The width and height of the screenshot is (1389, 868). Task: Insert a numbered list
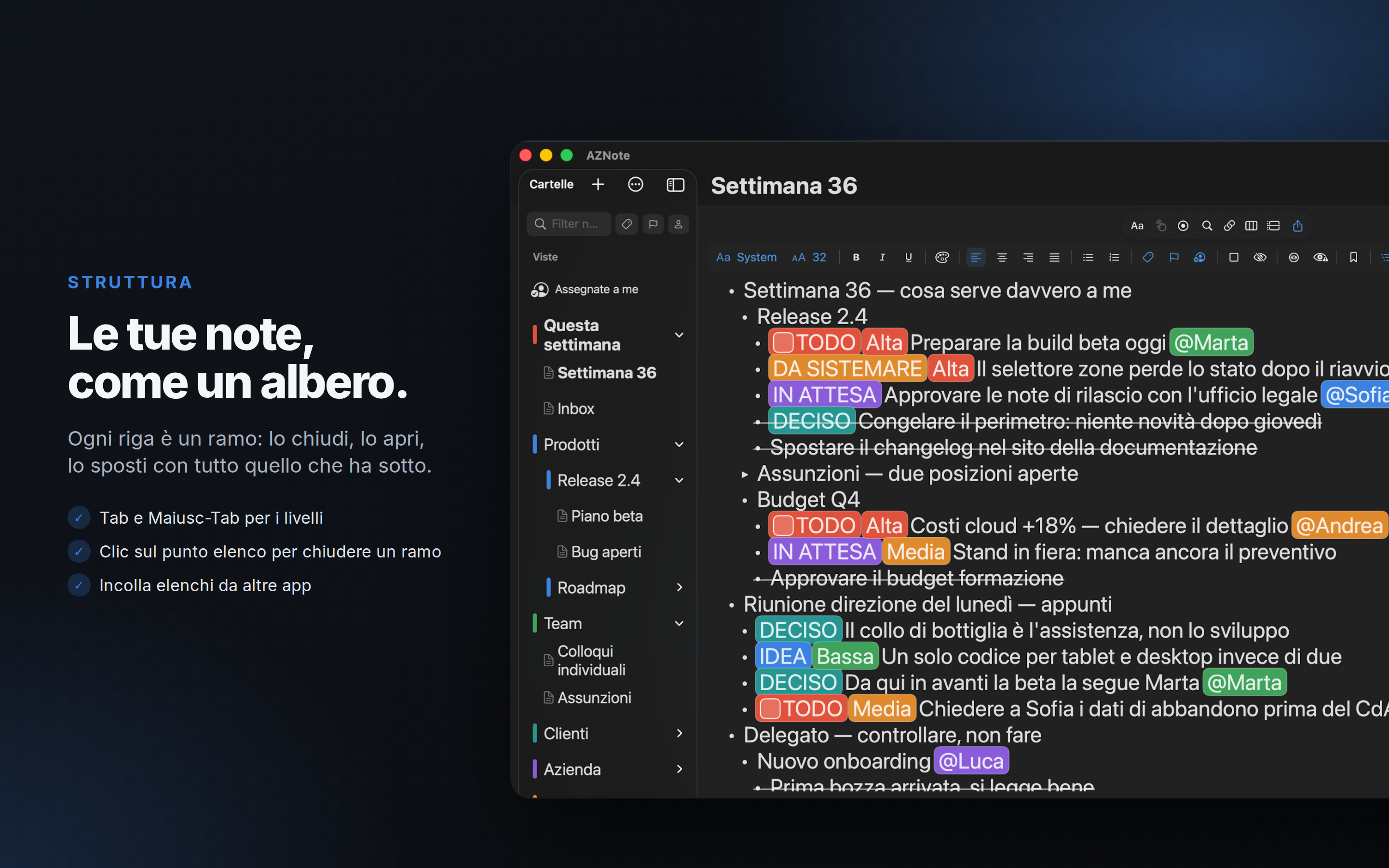pyautogui.click(x=1114, y=257)
